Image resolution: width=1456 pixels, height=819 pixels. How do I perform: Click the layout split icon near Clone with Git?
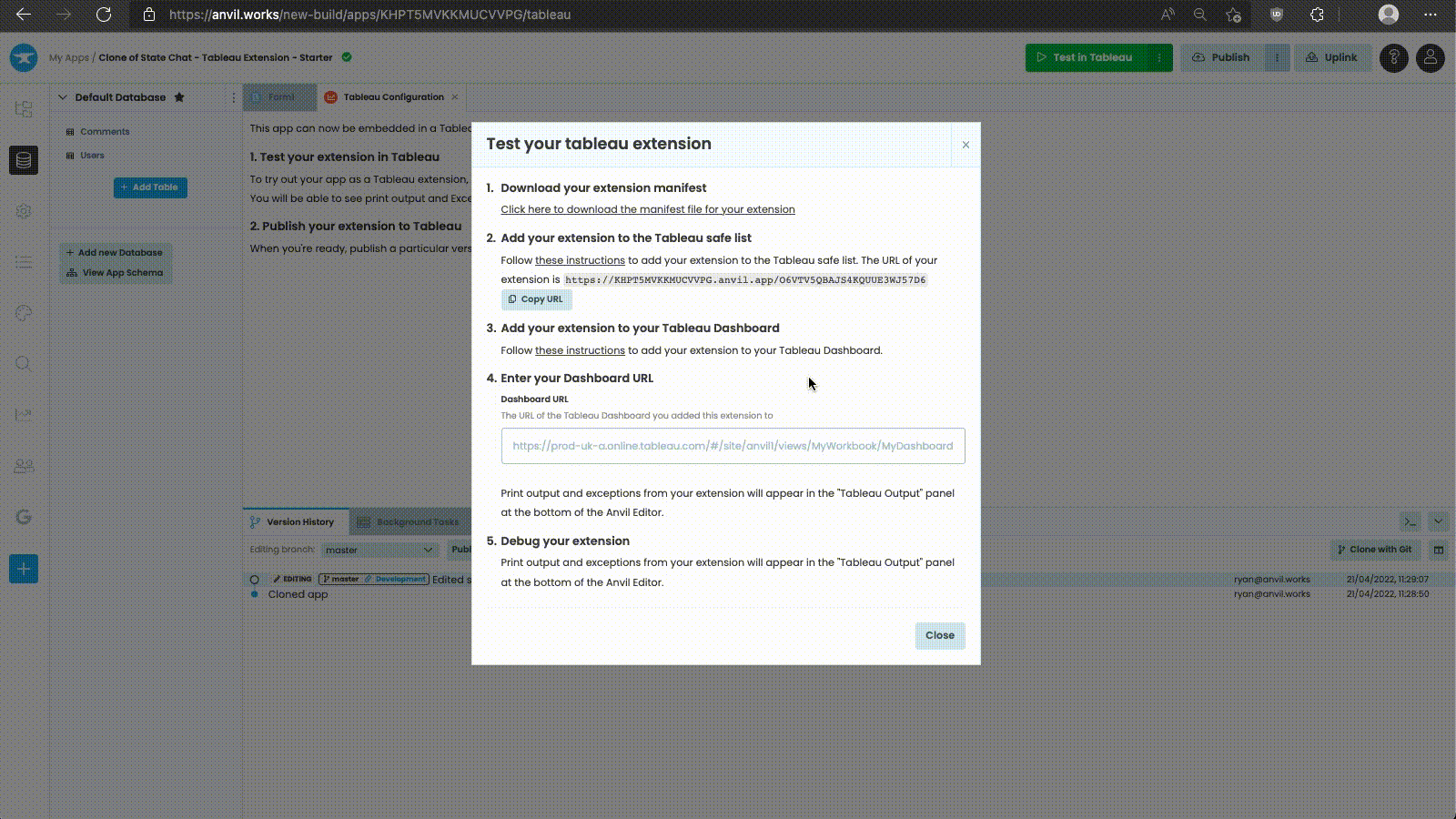1438,550
